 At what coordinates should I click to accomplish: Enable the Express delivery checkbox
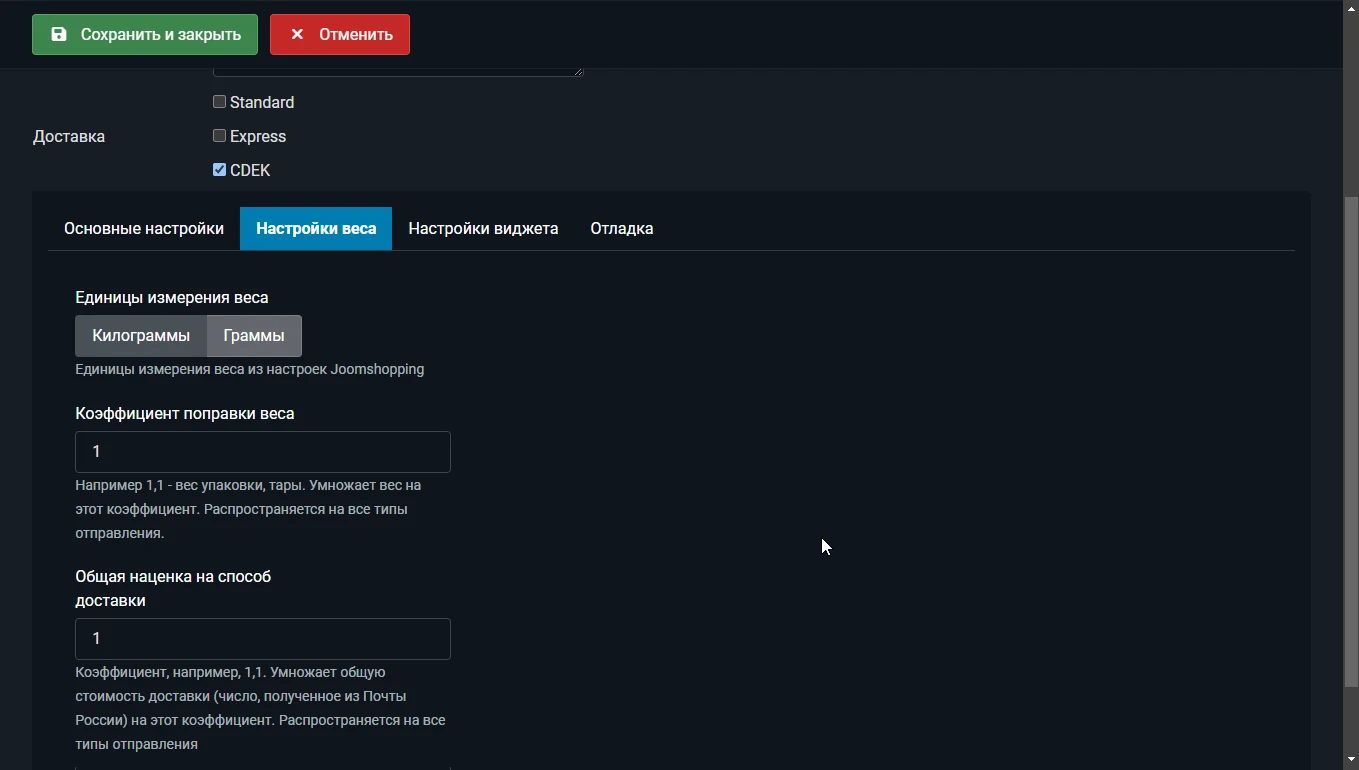[x=219, y=136]
